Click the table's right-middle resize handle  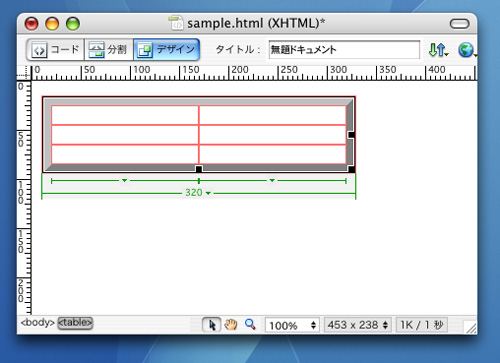pos(351,135)
